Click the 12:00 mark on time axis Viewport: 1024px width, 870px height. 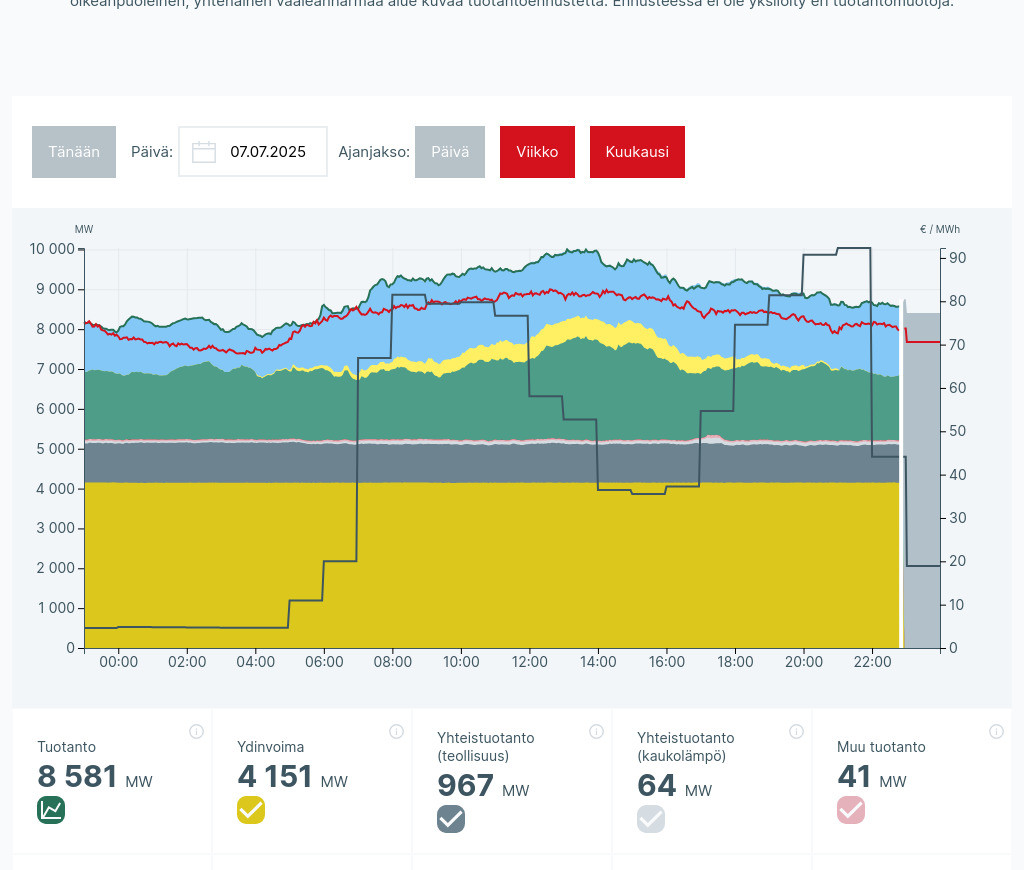click(529, 662)
